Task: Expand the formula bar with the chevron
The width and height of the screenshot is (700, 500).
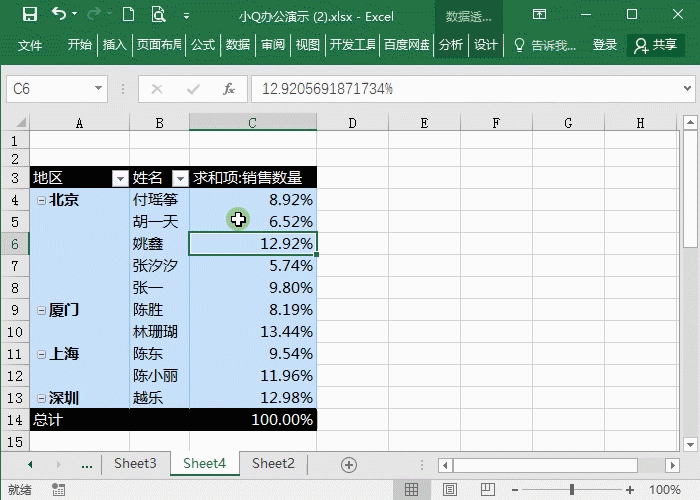Action: point(688,88)
